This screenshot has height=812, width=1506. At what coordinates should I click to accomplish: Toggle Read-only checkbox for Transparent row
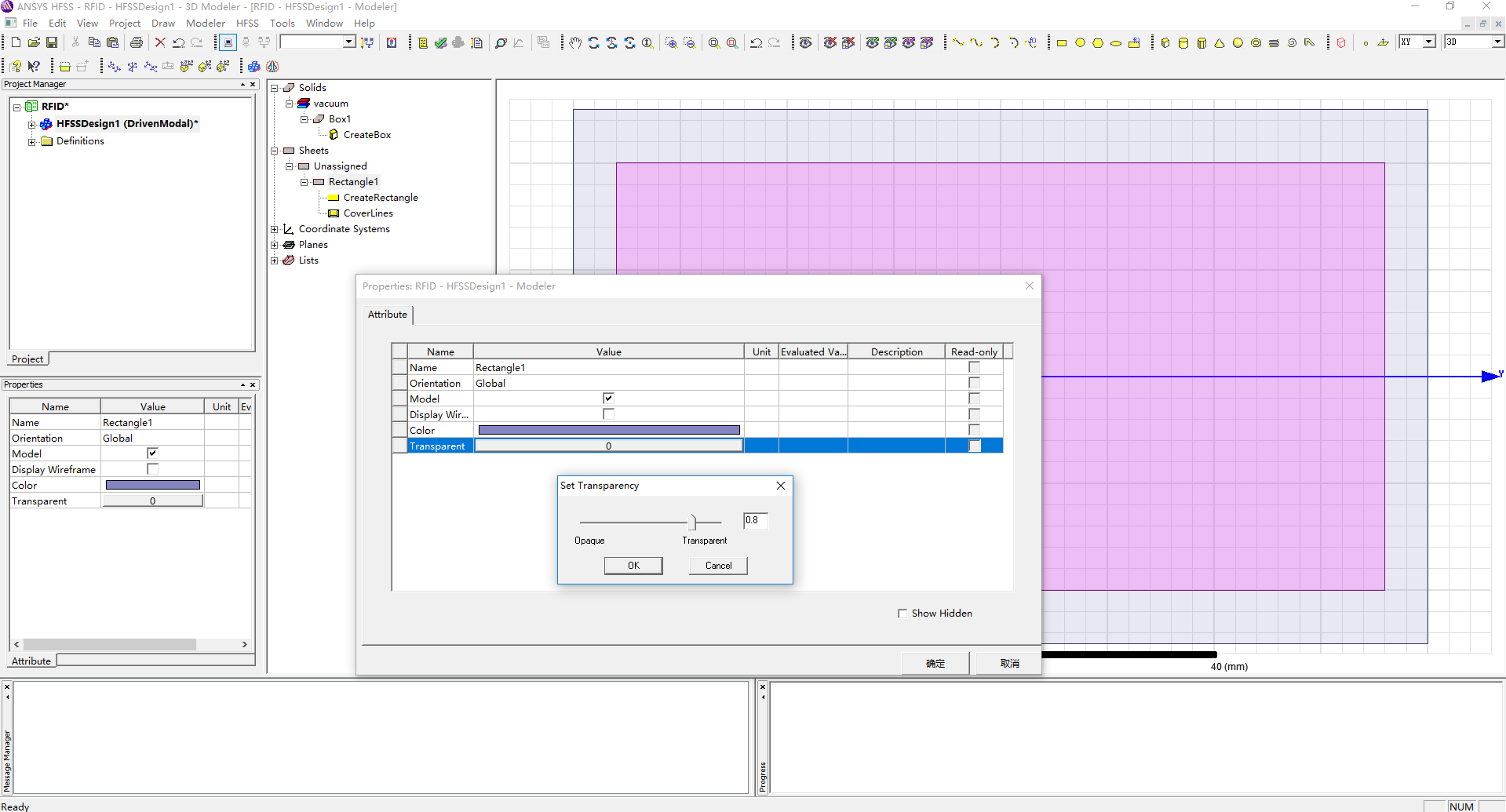pos(974,446)
